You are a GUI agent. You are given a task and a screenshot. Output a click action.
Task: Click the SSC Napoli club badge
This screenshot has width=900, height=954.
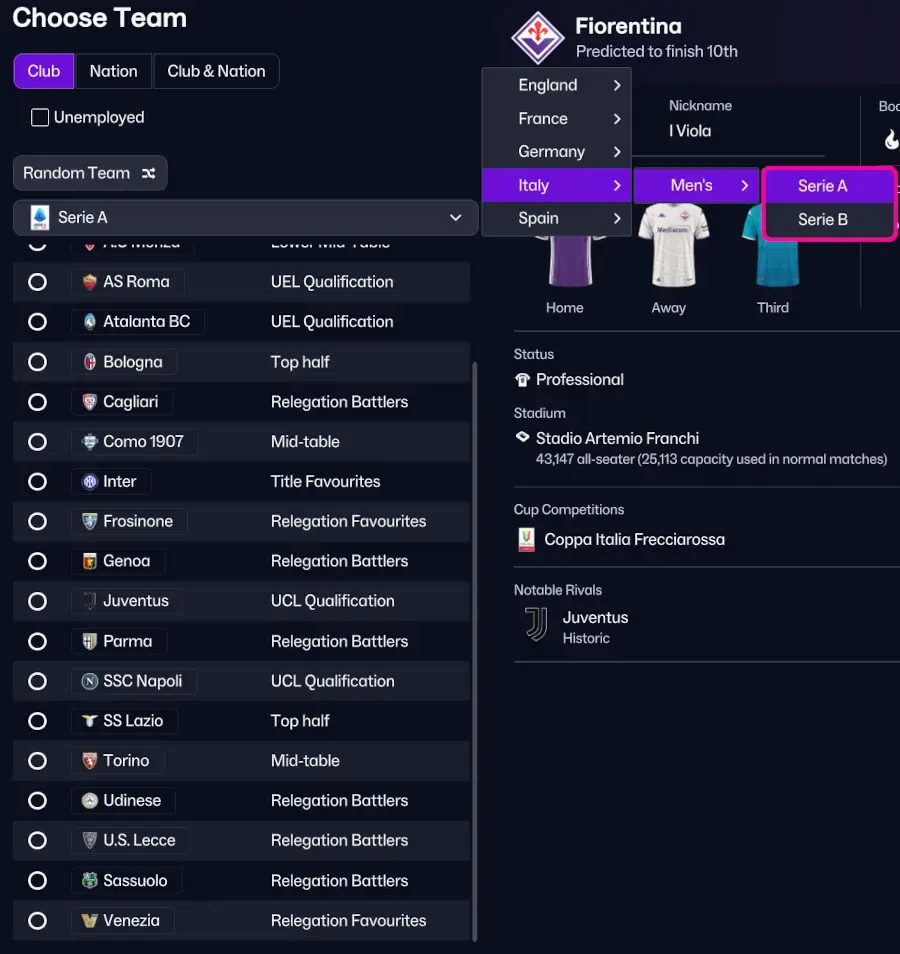tap(89, 681)
